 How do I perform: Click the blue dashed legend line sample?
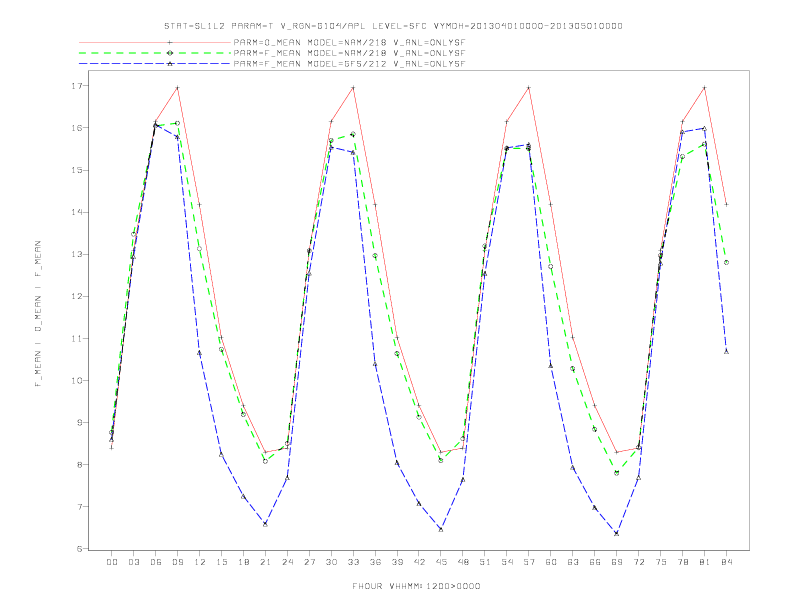[x=155, y=64]
